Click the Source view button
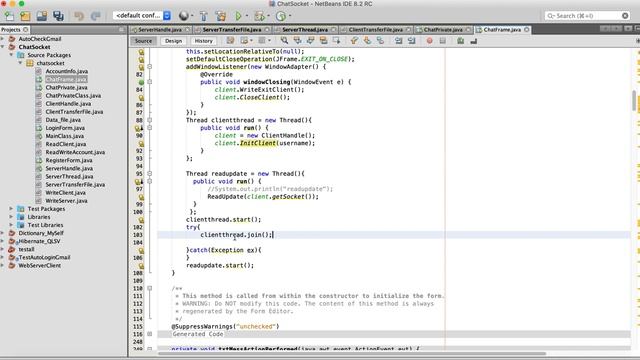The image size is (640, 360). click(143, 41)
